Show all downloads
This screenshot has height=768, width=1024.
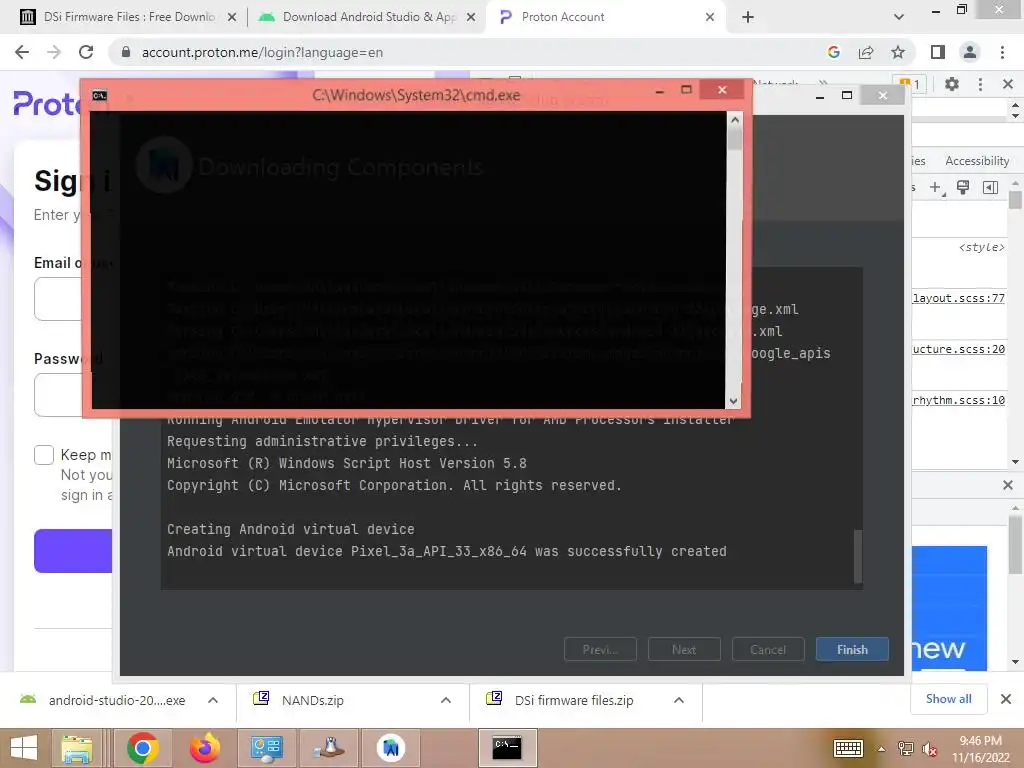[948, 699]
